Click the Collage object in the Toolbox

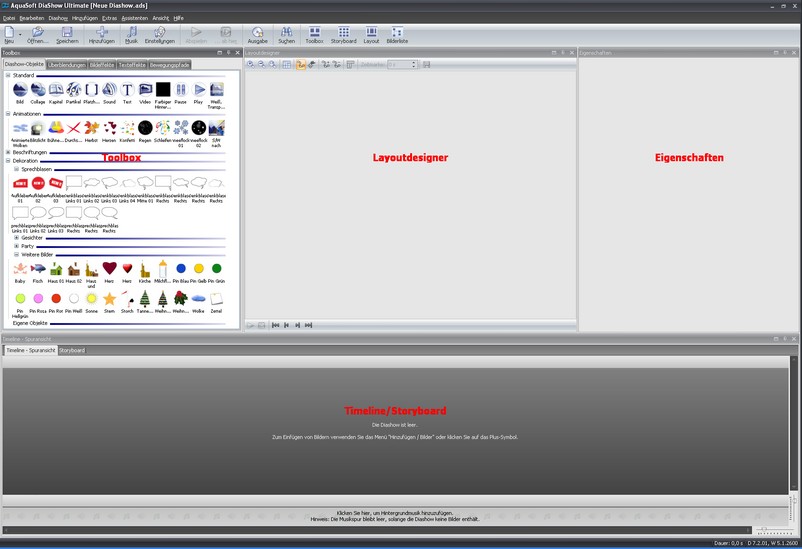pyautogui.click(x=38, y=91)
